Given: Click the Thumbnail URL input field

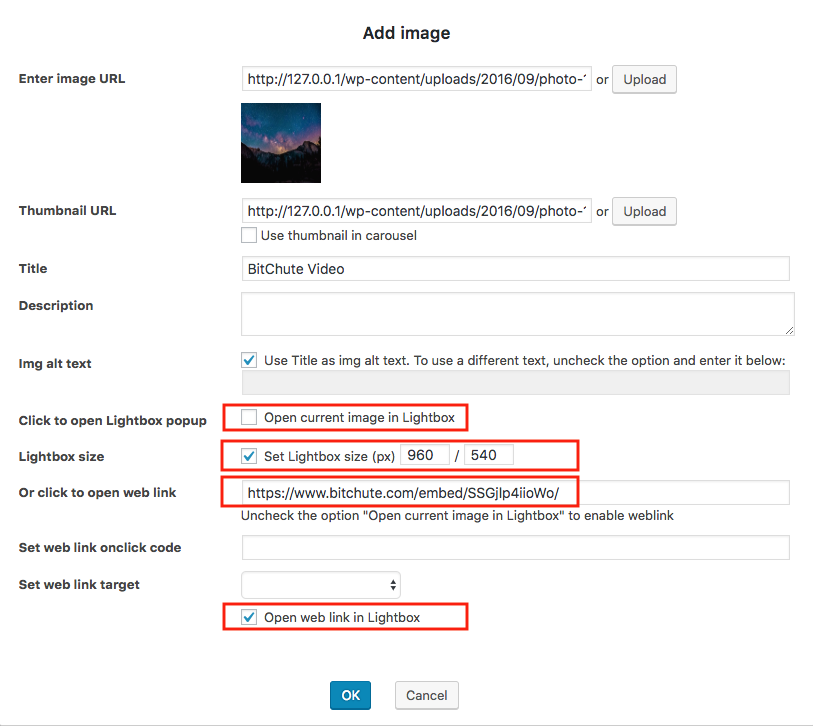Looking at the screenshot, I should pyautogui.click(x=416, y=211).
